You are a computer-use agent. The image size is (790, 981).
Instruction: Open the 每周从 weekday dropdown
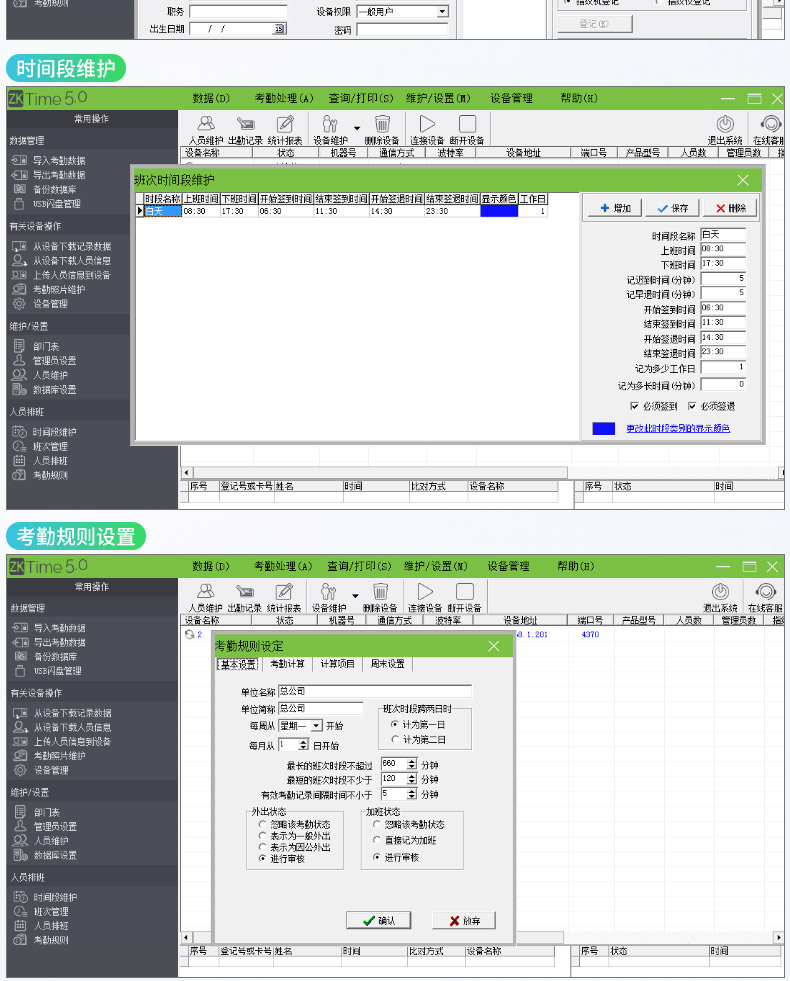click(316, 725)
